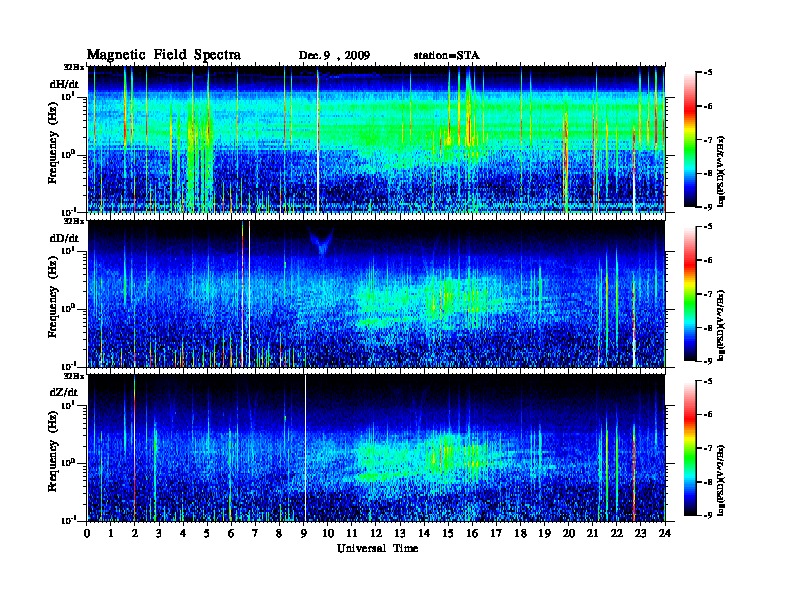Click the 10⁰ frequency tick in dD/dt panel

click(x=68, y=308)
